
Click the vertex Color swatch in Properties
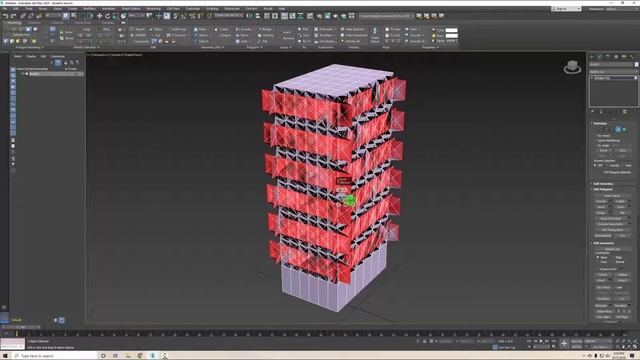451,30
